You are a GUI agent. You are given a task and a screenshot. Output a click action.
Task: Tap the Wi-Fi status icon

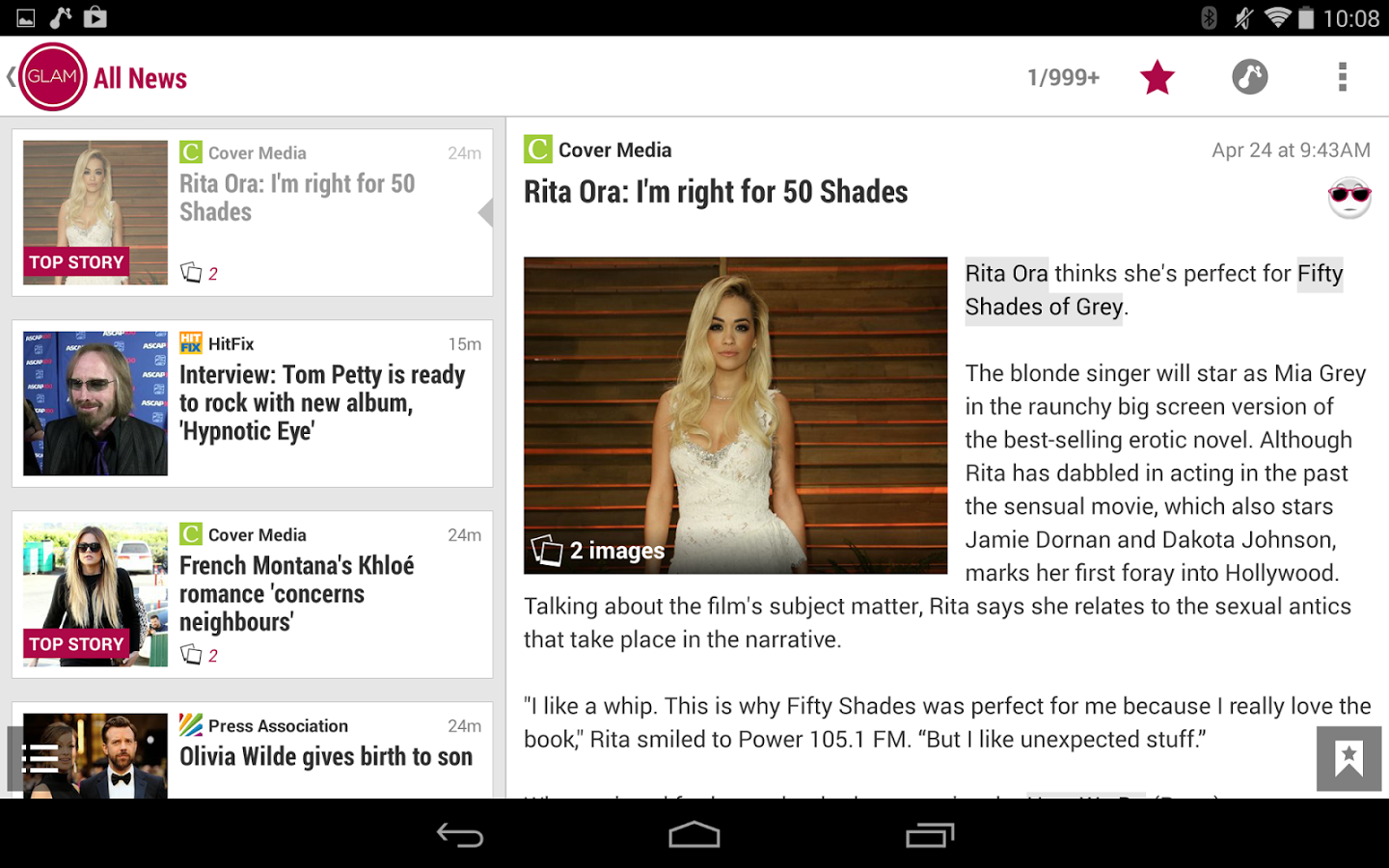coord(1277,17)
